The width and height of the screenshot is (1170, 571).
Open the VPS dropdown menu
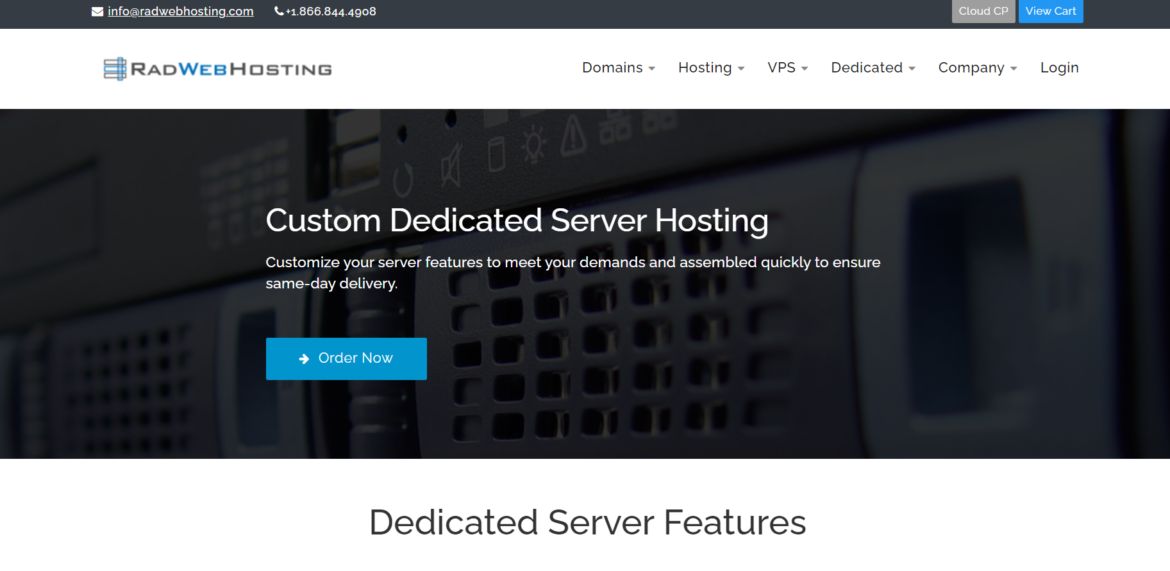(788, 68)
